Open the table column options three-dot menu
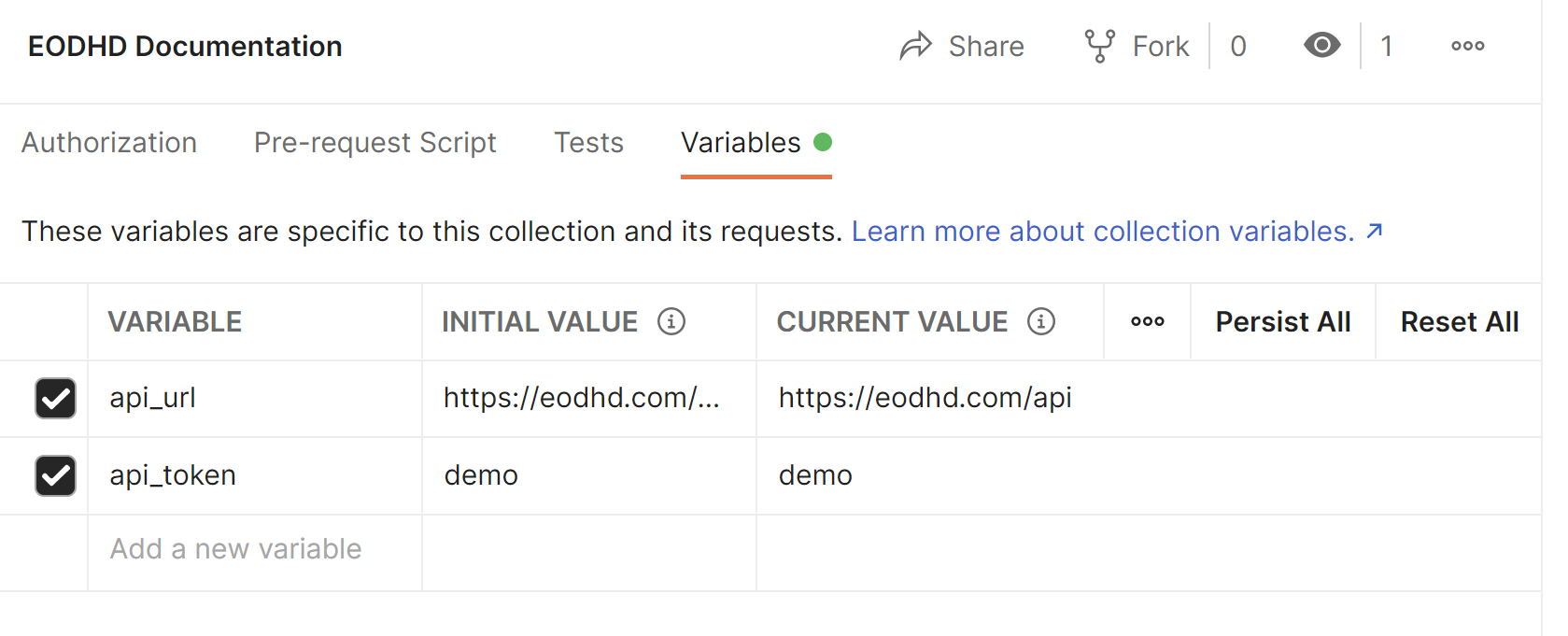 click(x=1148, y=321)
